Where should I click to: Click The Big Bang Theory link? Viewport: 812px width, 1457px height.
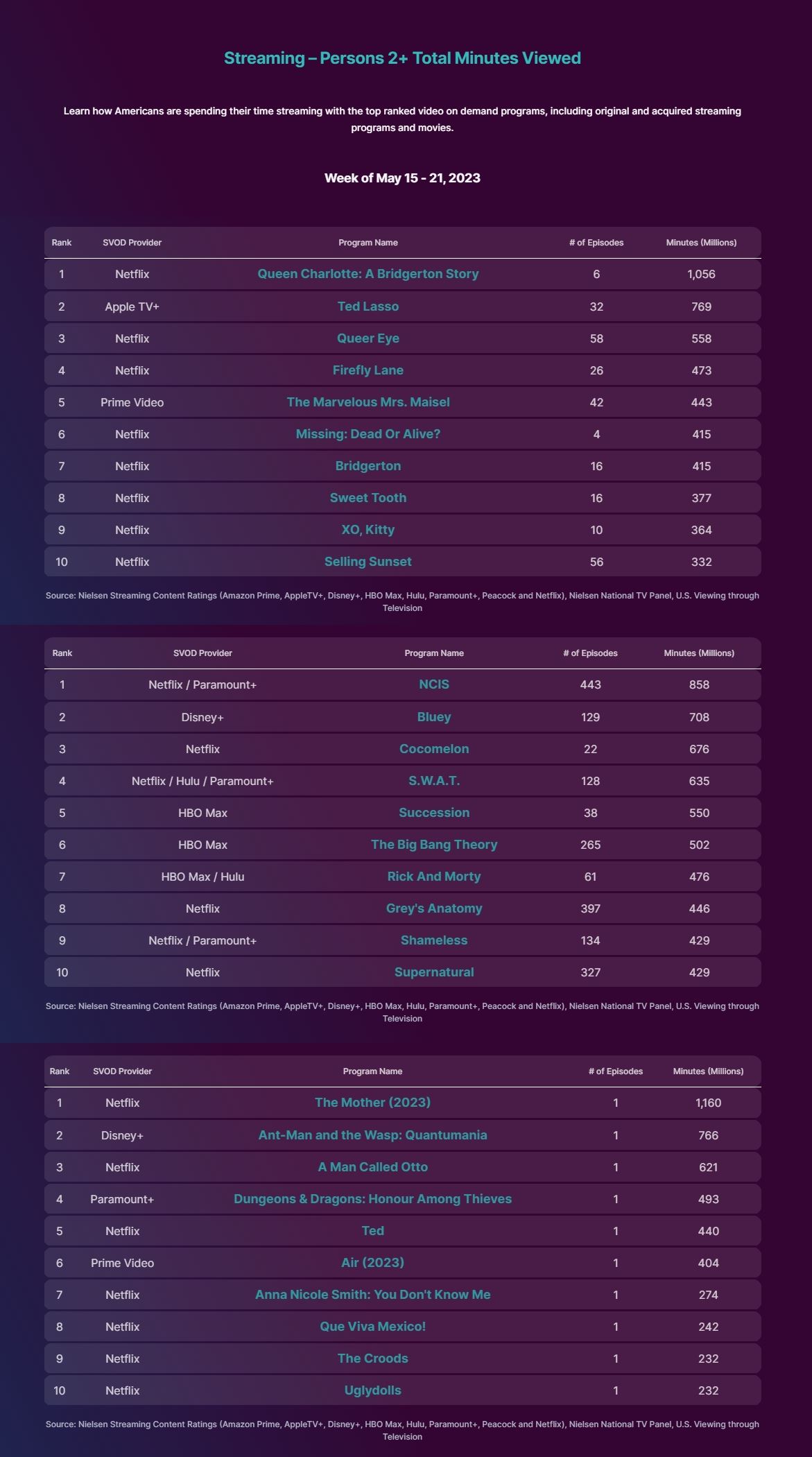point(433,845)
